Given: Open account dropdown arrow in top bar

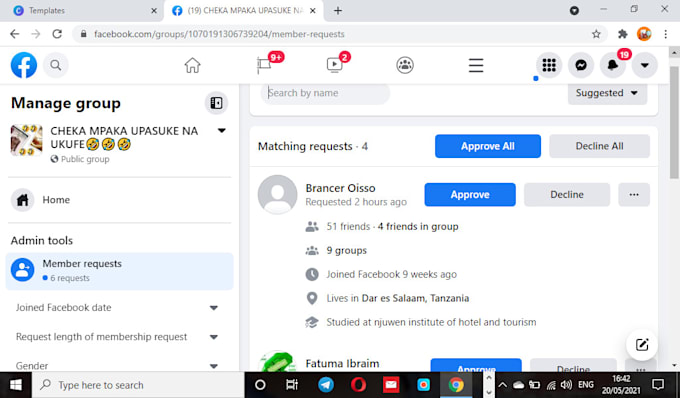Looking at the screenshot, I should [x=645, y=65].
